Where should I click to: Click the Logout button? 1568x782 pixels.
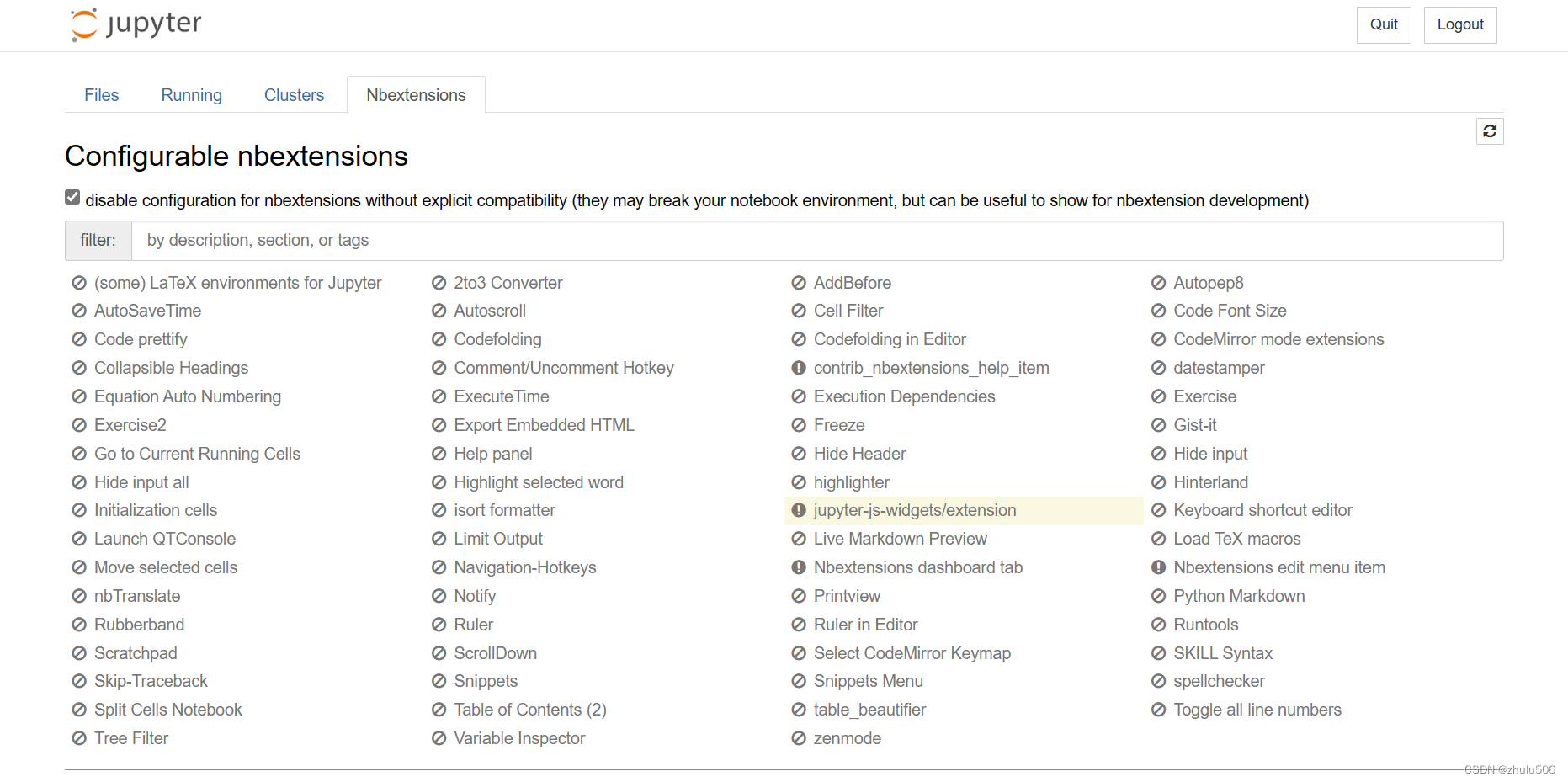pyautogui.click(x=1459, y=24)
